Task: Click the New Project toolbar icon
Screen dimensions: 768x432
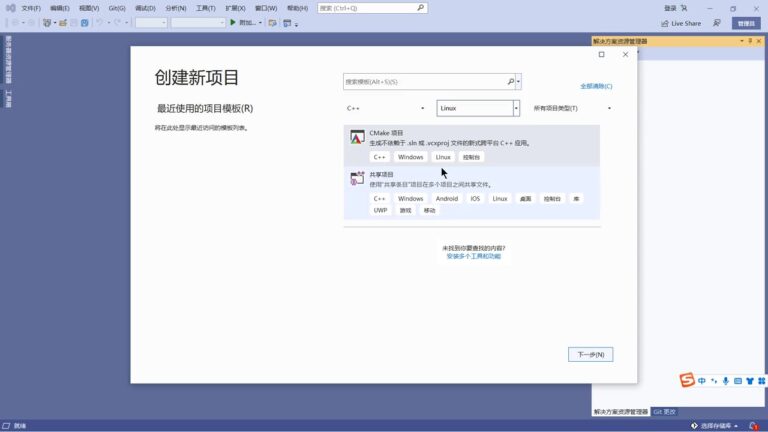Action: click(x=47, y=23)
